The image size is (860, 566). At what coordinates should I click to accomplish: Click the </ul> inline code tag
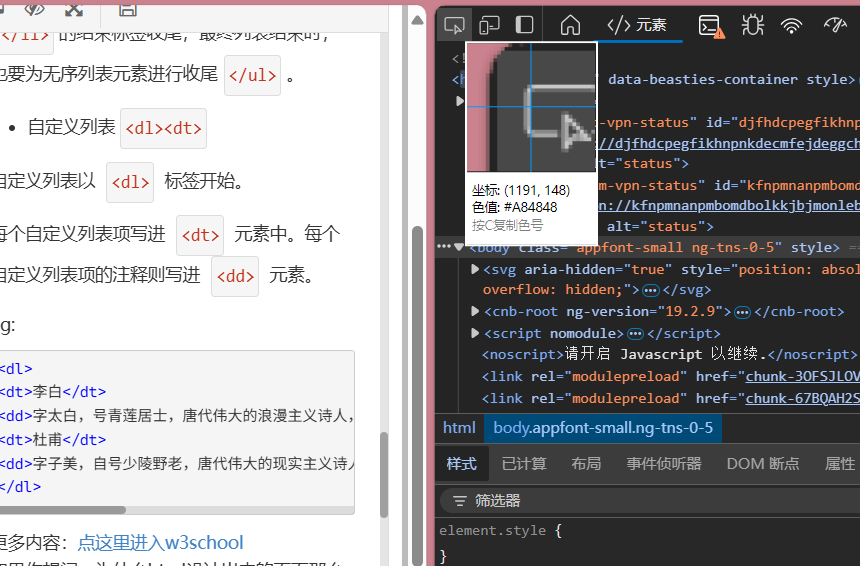(252, 75)
